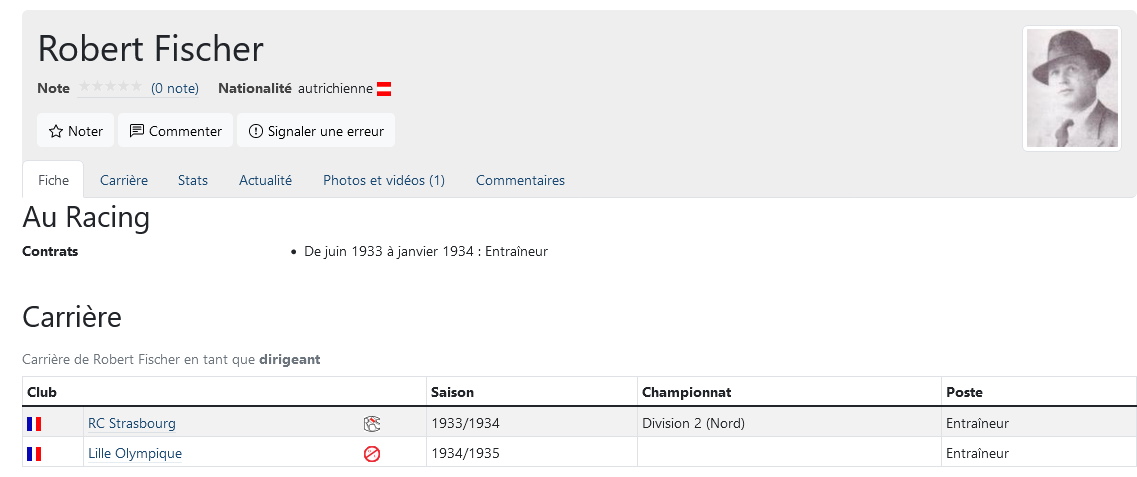Switch to the Carrière tab

click(124, 180)
